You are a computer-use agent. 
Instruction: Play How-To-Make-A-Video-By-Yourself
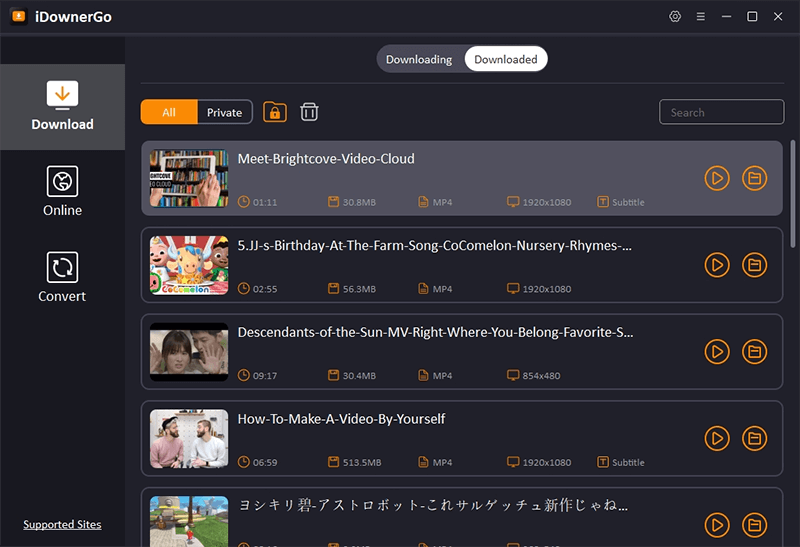pos(716,438)
